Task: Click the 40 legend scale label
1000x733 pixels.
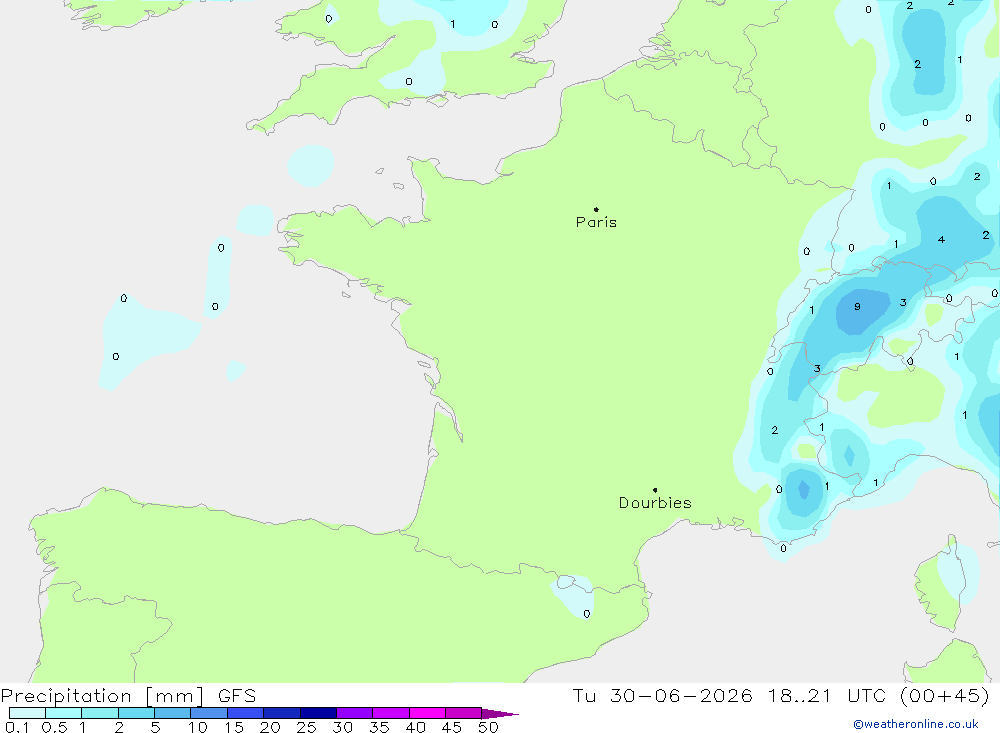Action: [415, 727]
